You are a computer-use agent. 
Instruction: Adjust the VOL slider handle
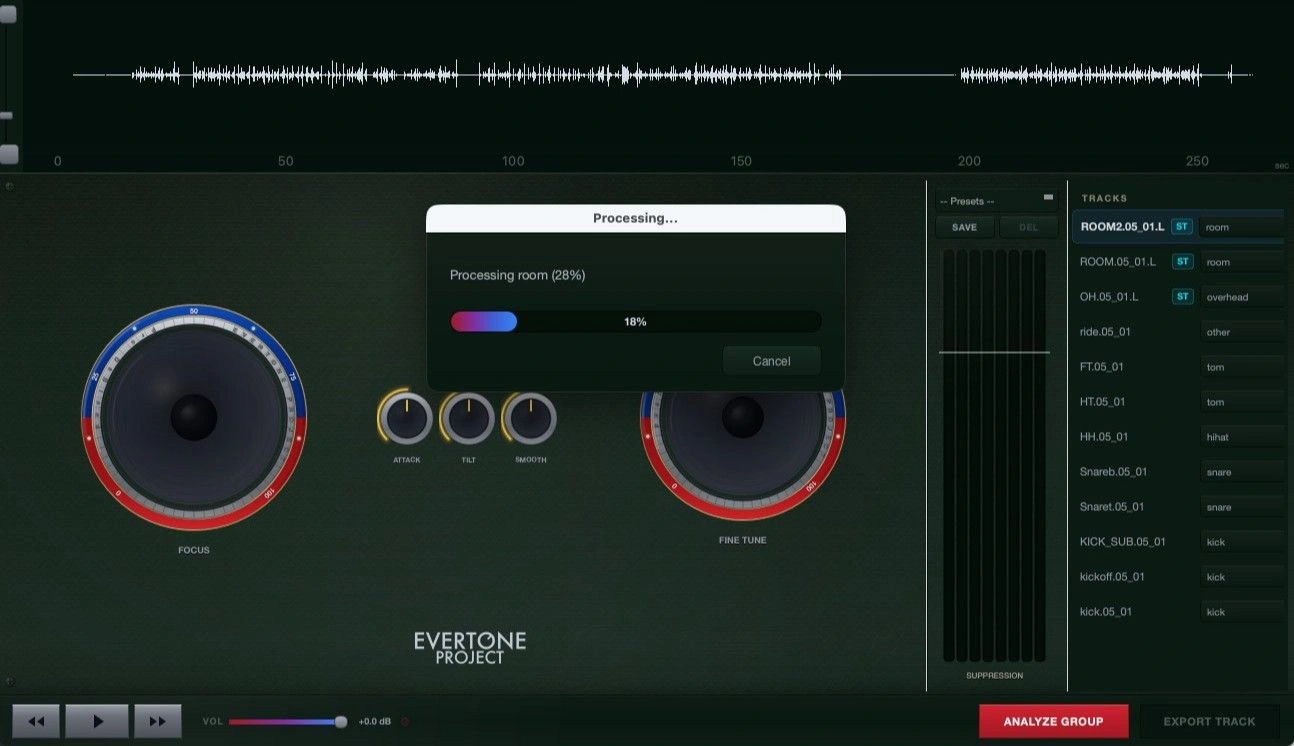pyautogui.click(x=341, y=721)
